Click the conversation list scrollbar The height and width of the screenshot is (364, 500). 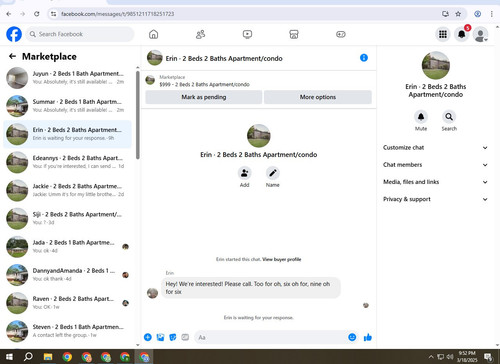(138, 115)
